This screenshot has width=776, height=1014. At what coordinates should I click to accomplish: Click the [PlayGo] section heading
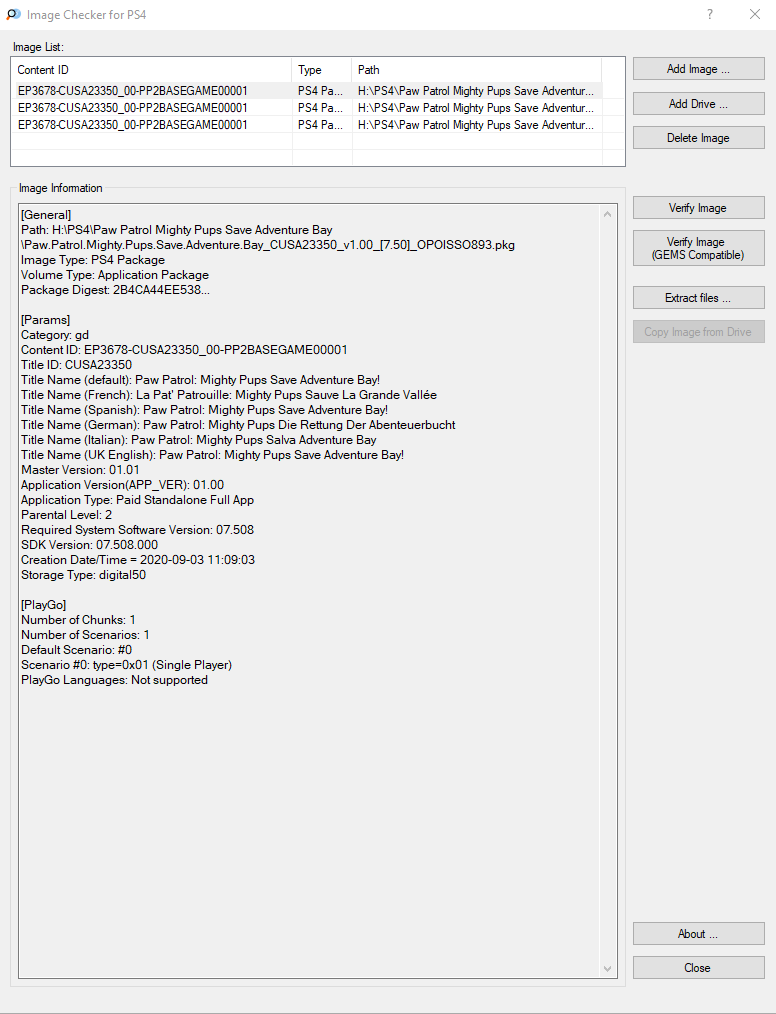(43, 605)
